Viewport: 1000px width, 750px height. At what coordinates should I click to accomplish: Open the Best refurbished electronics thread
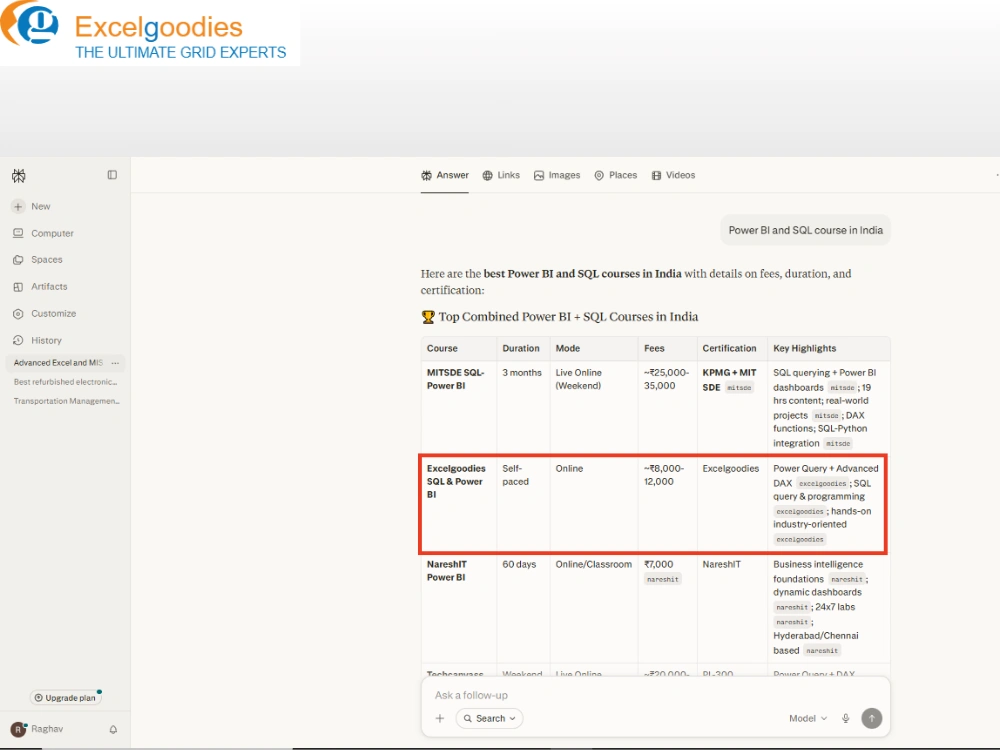tap(65, 382)
